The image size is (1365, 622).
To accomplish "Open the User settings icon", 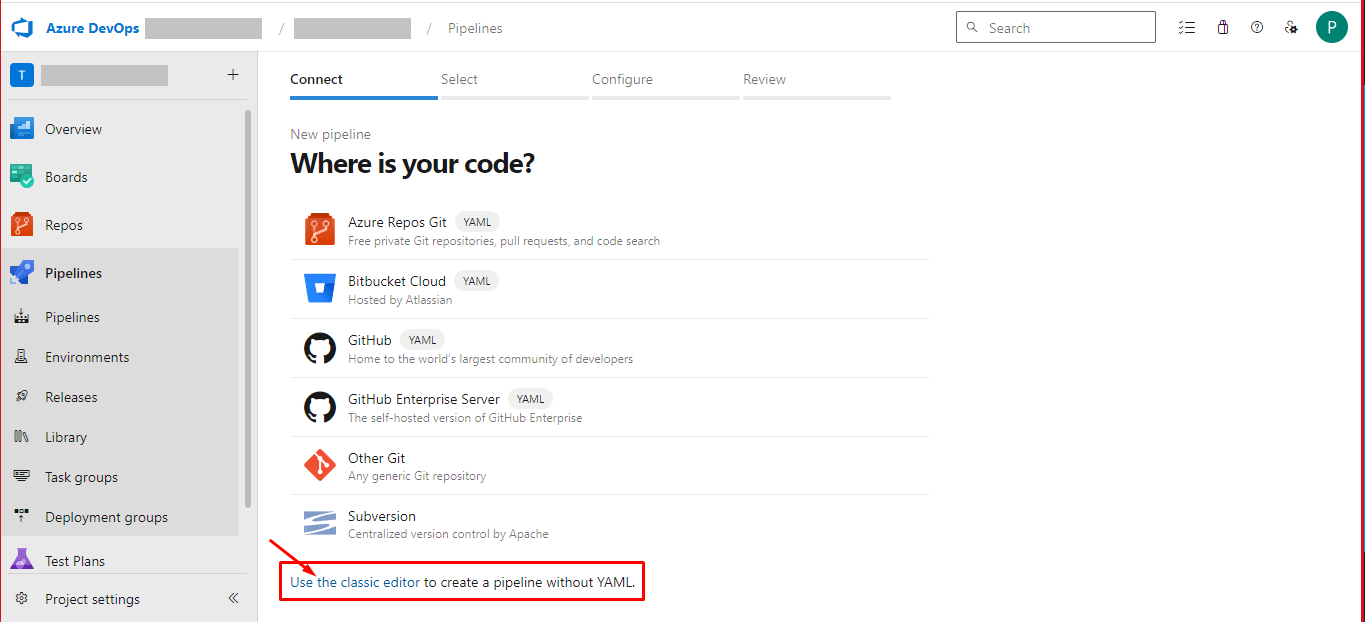I will point(1292,28).
